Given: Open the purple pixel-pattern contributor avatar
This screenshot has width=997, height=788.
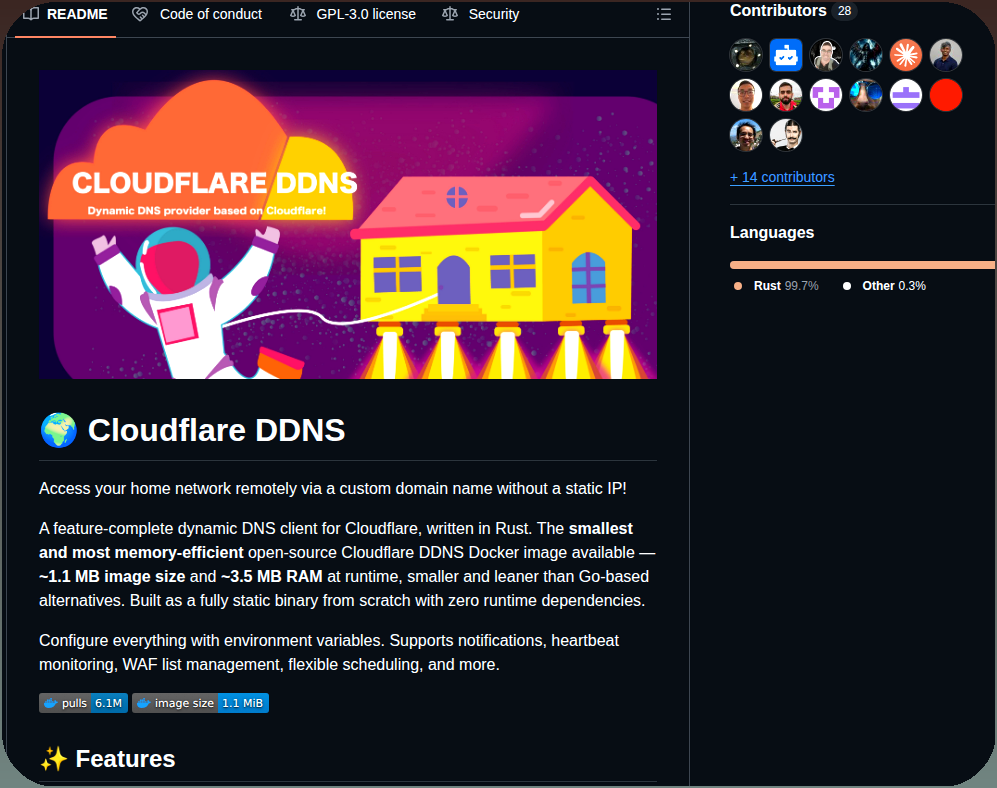Looking at the screenshot, I should pyautogui.click(x=826, y=95).
